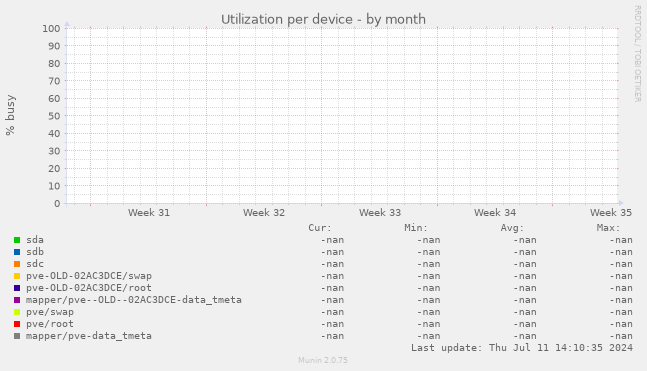Click the gray mapper/pve-data_tmeta legend swatch

(17, 336)
